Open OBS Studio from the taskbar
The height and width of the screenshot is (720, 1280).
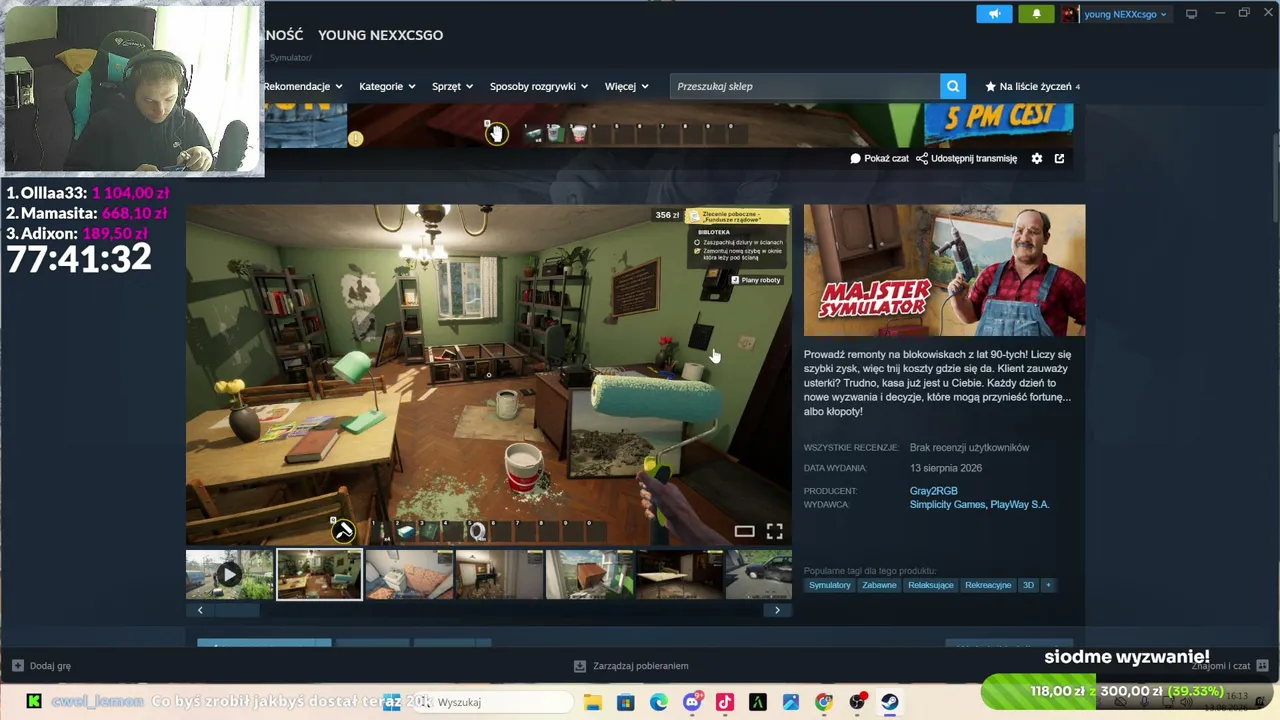857,702
